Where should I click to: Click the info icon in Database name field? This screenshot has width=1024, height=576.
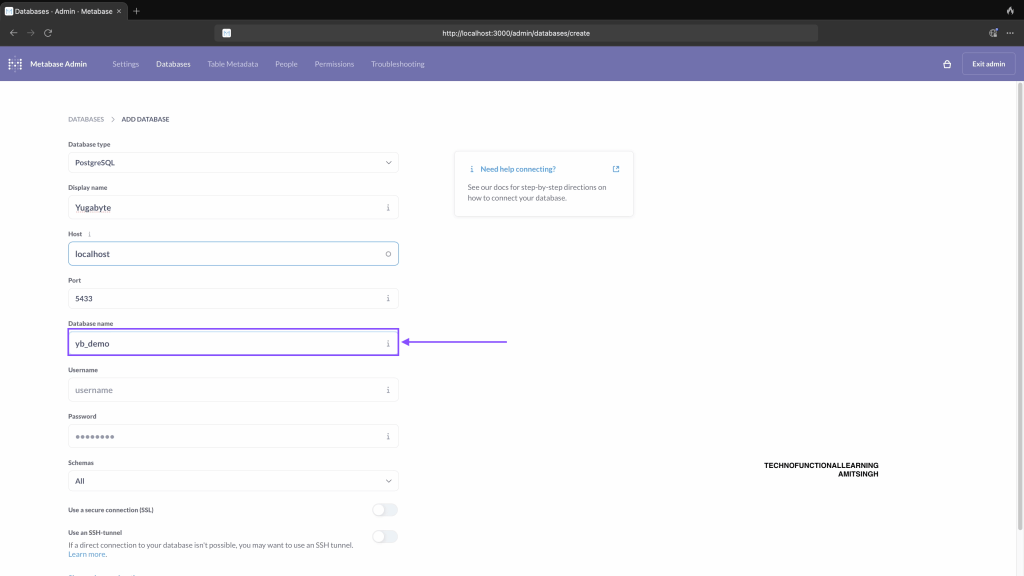[x=388, y=344]
